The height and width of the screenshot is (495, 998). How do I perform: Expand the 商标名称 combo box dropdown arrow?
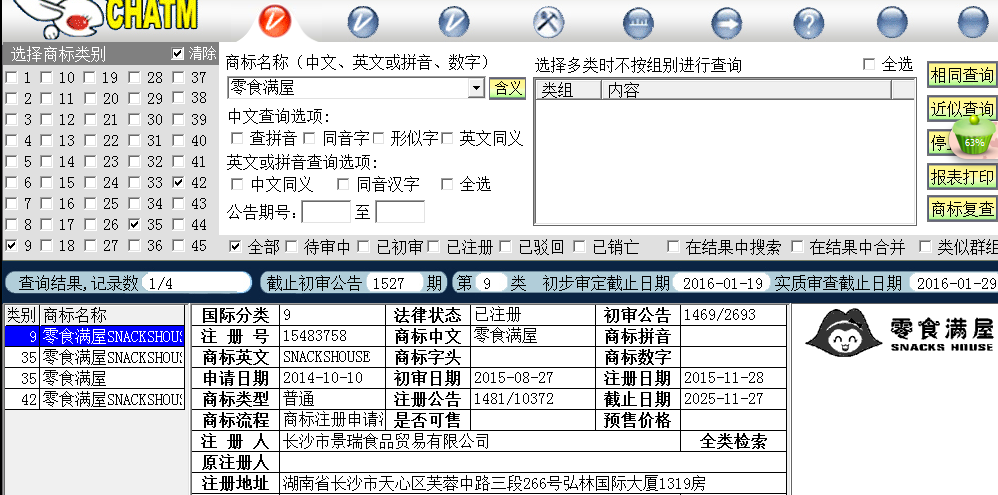pos(477,88)
